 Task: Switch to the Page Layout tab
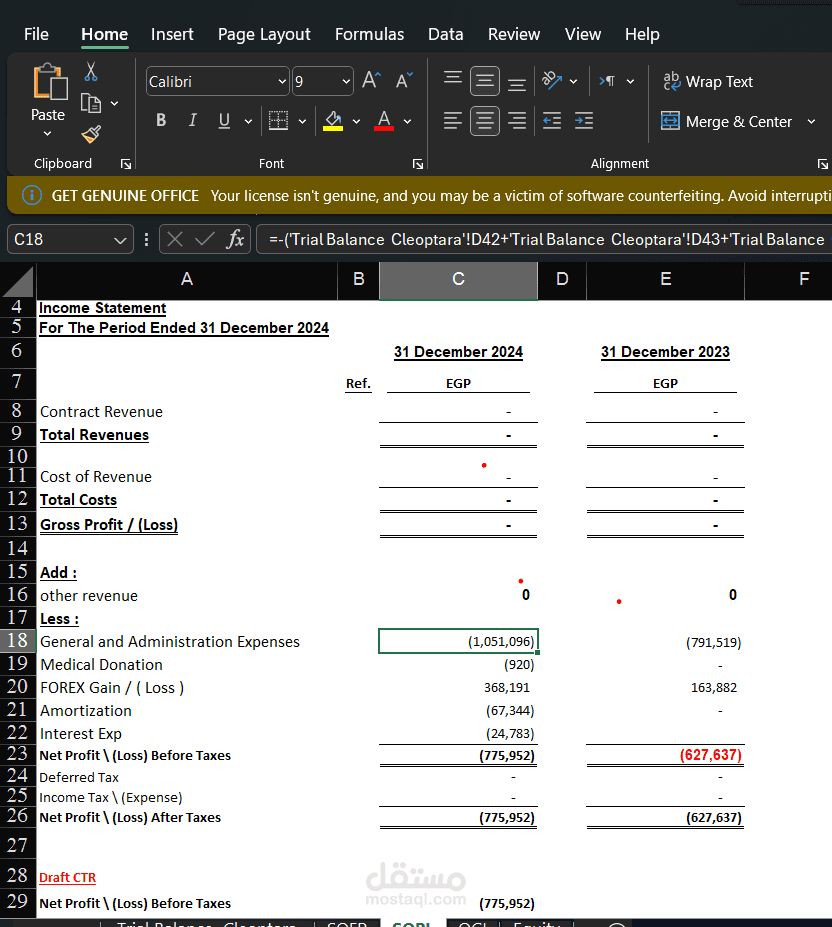[264, 34]
